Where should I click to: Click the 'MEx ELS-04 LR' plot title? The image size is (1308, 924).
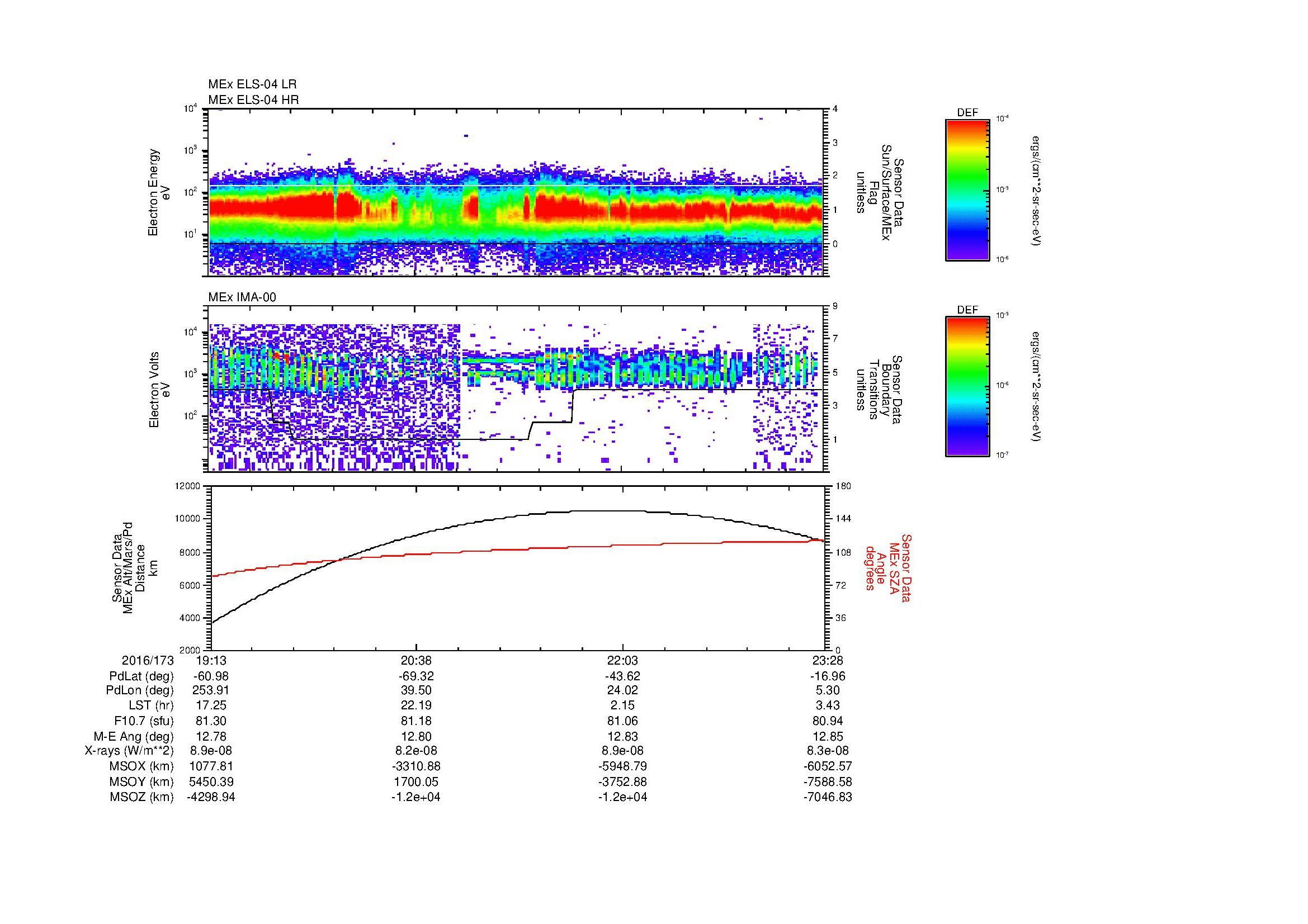pos(252,84)
